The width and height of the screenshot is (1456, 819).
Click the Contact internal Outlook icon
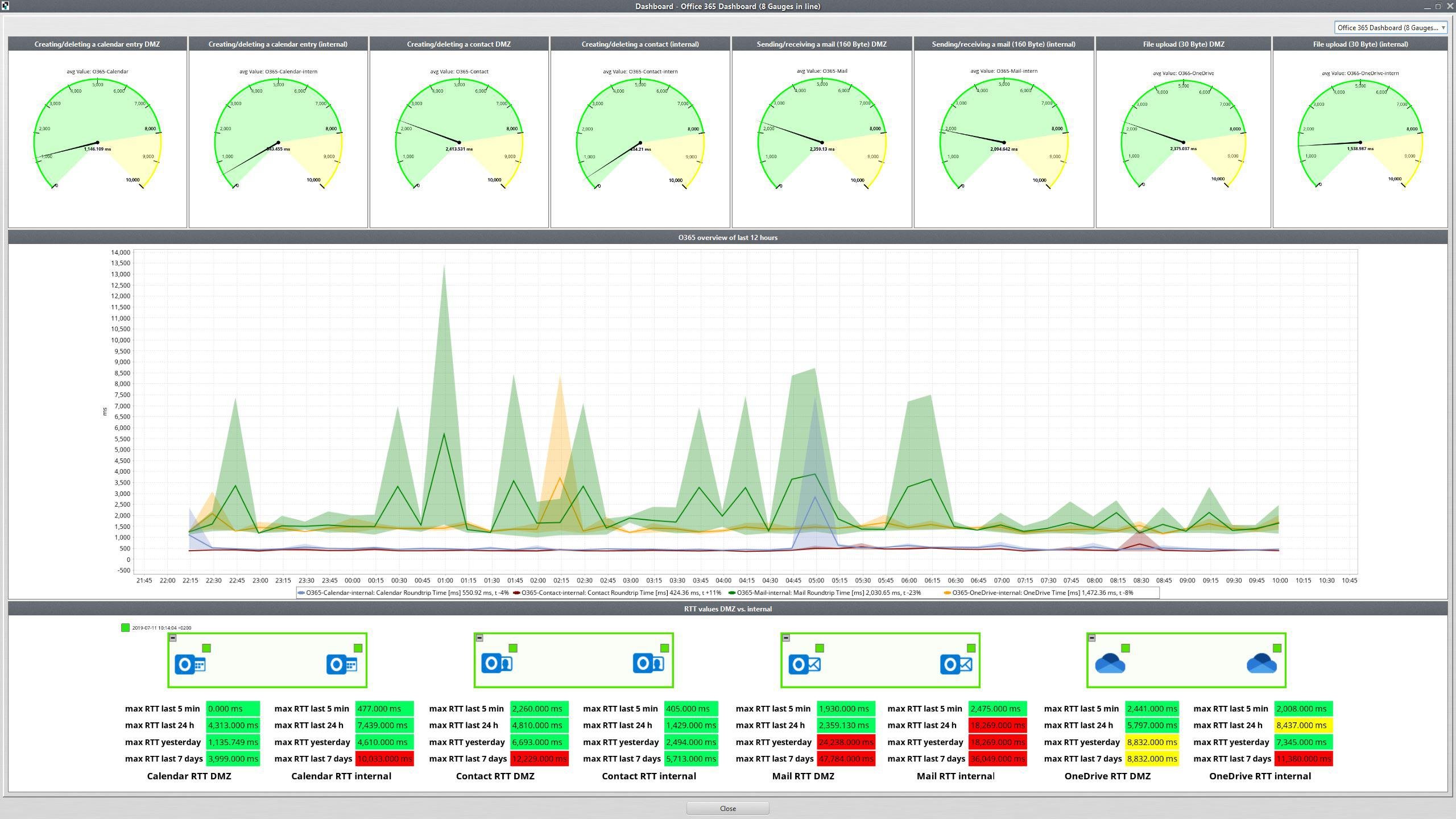pyautogui.click(x=648, y=663)
